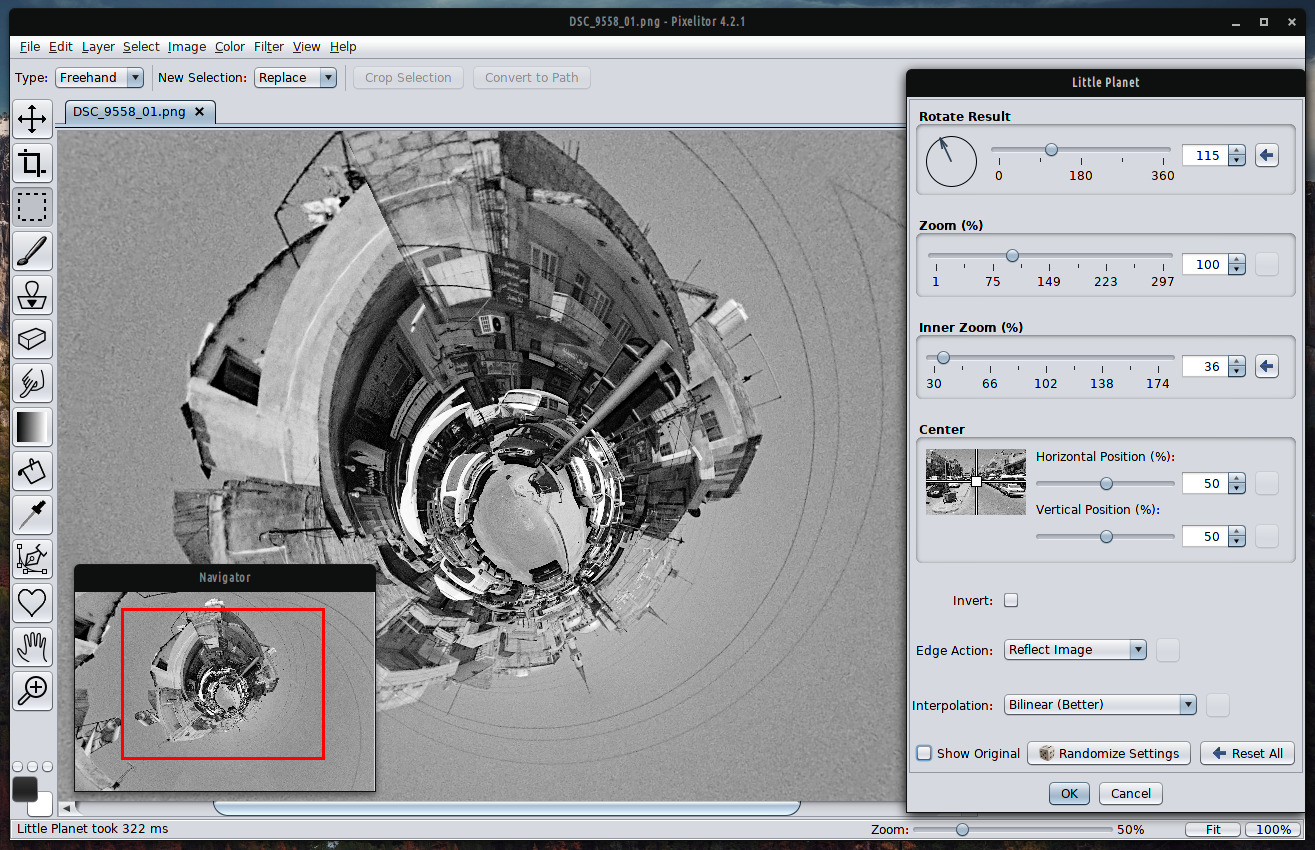
Task: Open the Edit menu
Action: pyautogui.click(x=61, y=47)
